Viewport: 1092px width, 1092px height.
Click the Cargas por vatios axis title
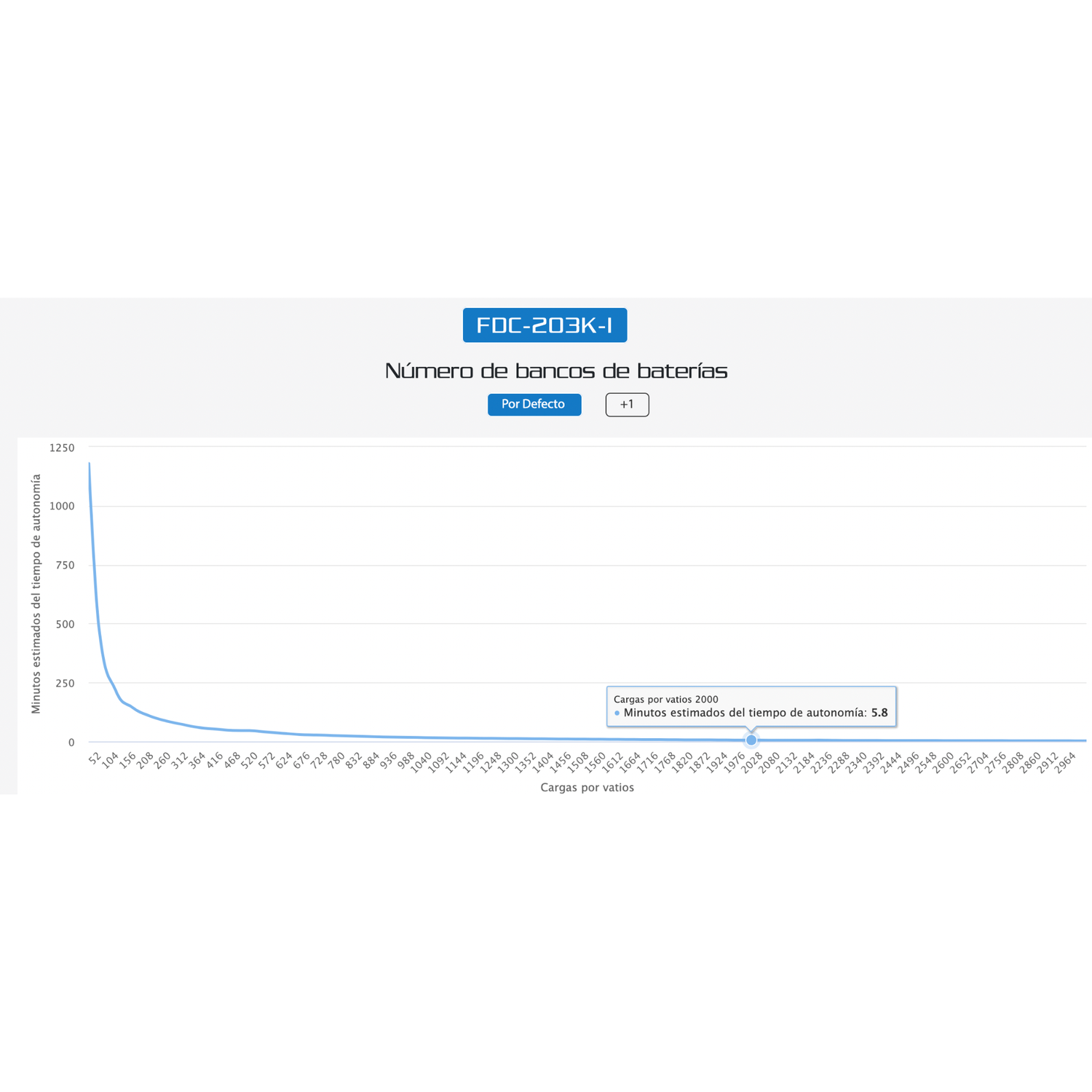coord(587,788)
